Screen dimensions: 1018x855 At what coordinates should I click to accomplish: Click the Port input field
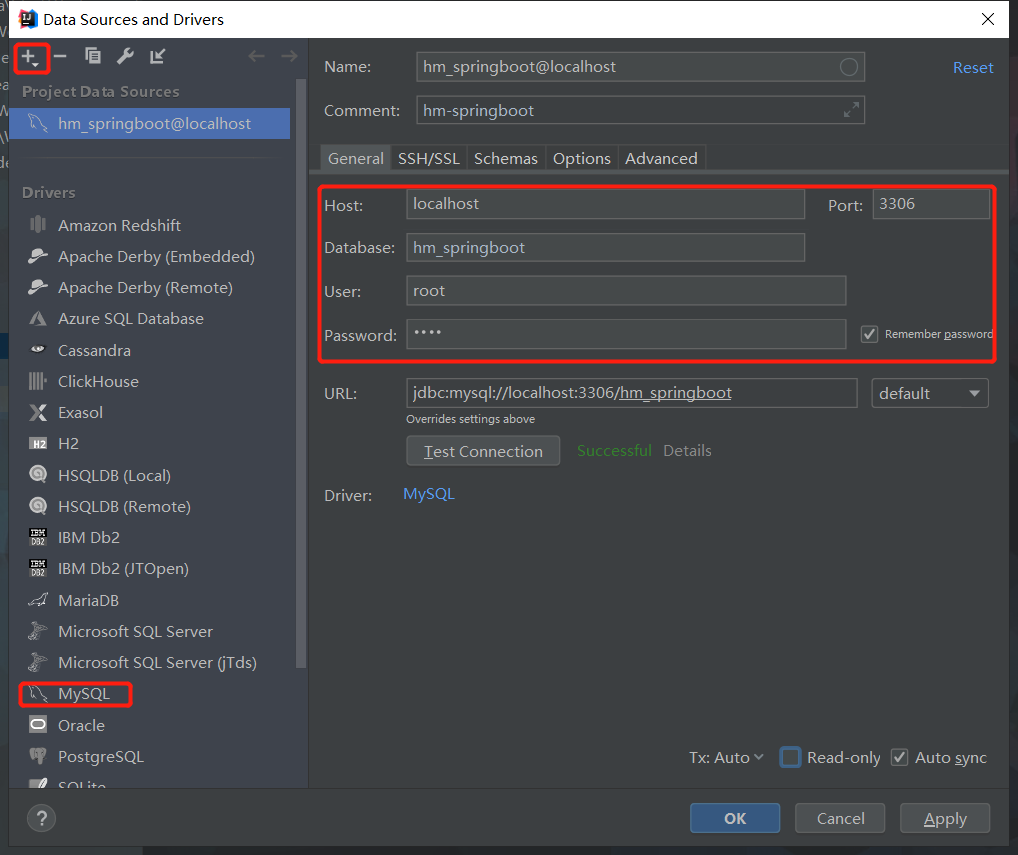click(x=931, y=204)
